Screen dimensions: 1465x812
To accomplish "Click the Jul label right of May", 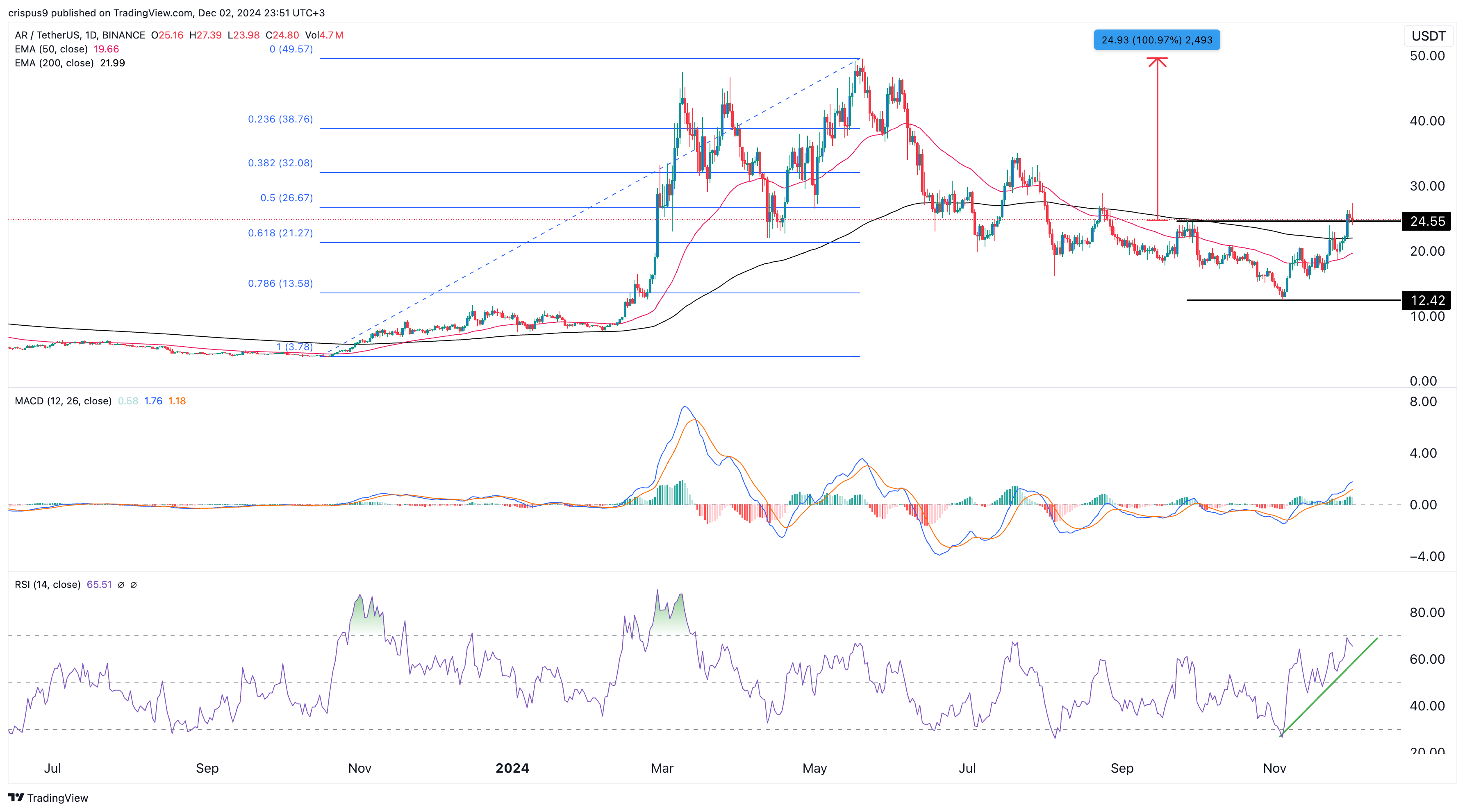I will point(967,768).
